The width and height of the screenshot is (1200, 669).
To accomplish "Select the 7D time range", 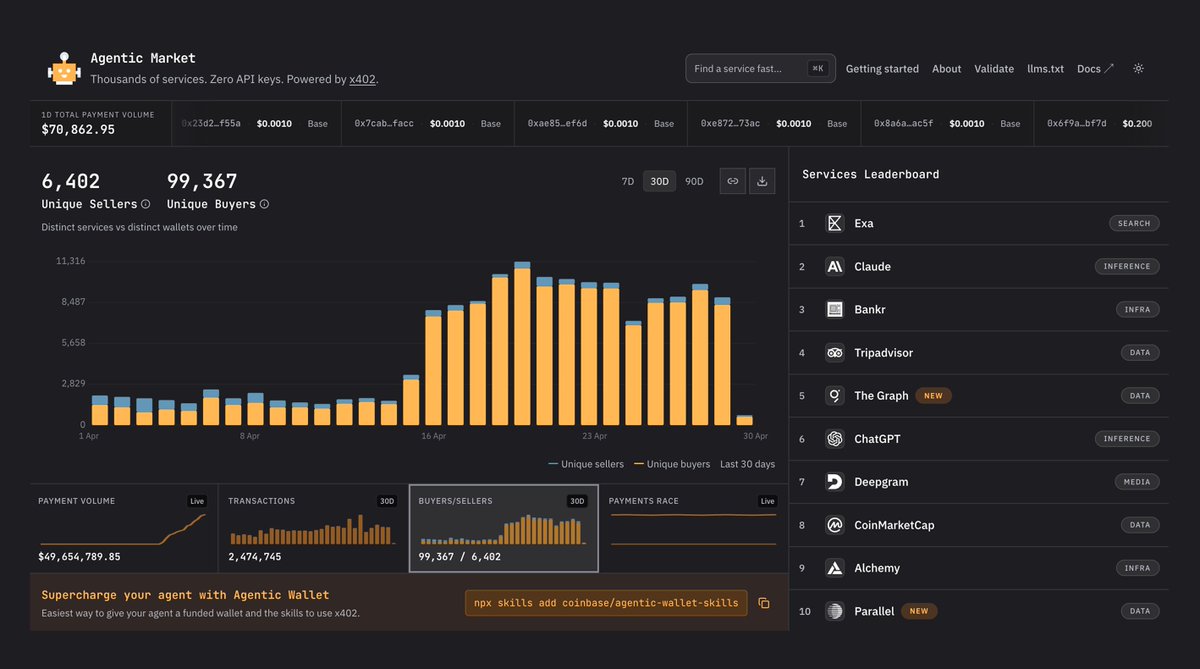I will [x=628, y=181].
